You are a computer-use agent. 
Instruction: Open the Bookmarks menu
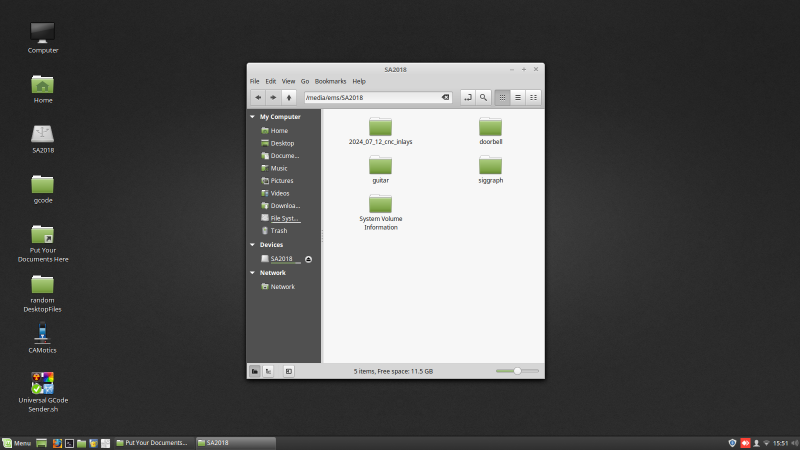330,81
